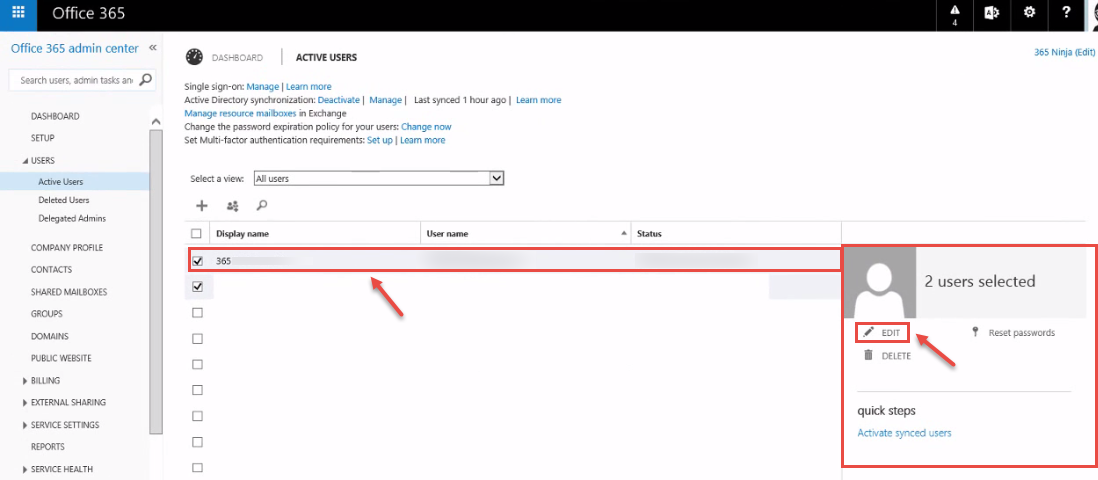Click the search users magnifier icon
This screenshot has height=480, width=1098.
tap(261, 205)
